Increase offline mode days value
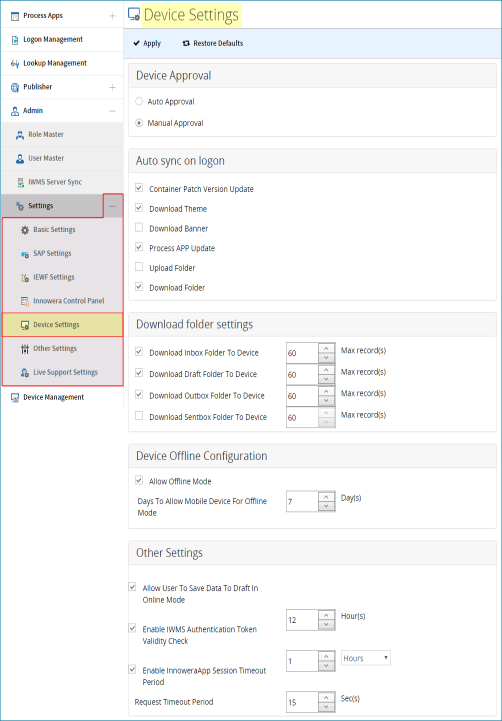Viewport: 502px width, 721px height. [326, 497]
